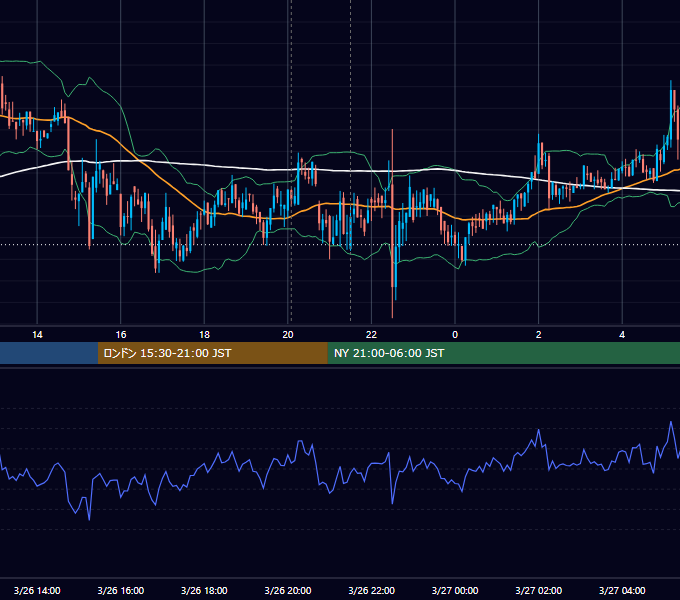
Task: Click the 4 hour axis label
Action: point(622,335)
